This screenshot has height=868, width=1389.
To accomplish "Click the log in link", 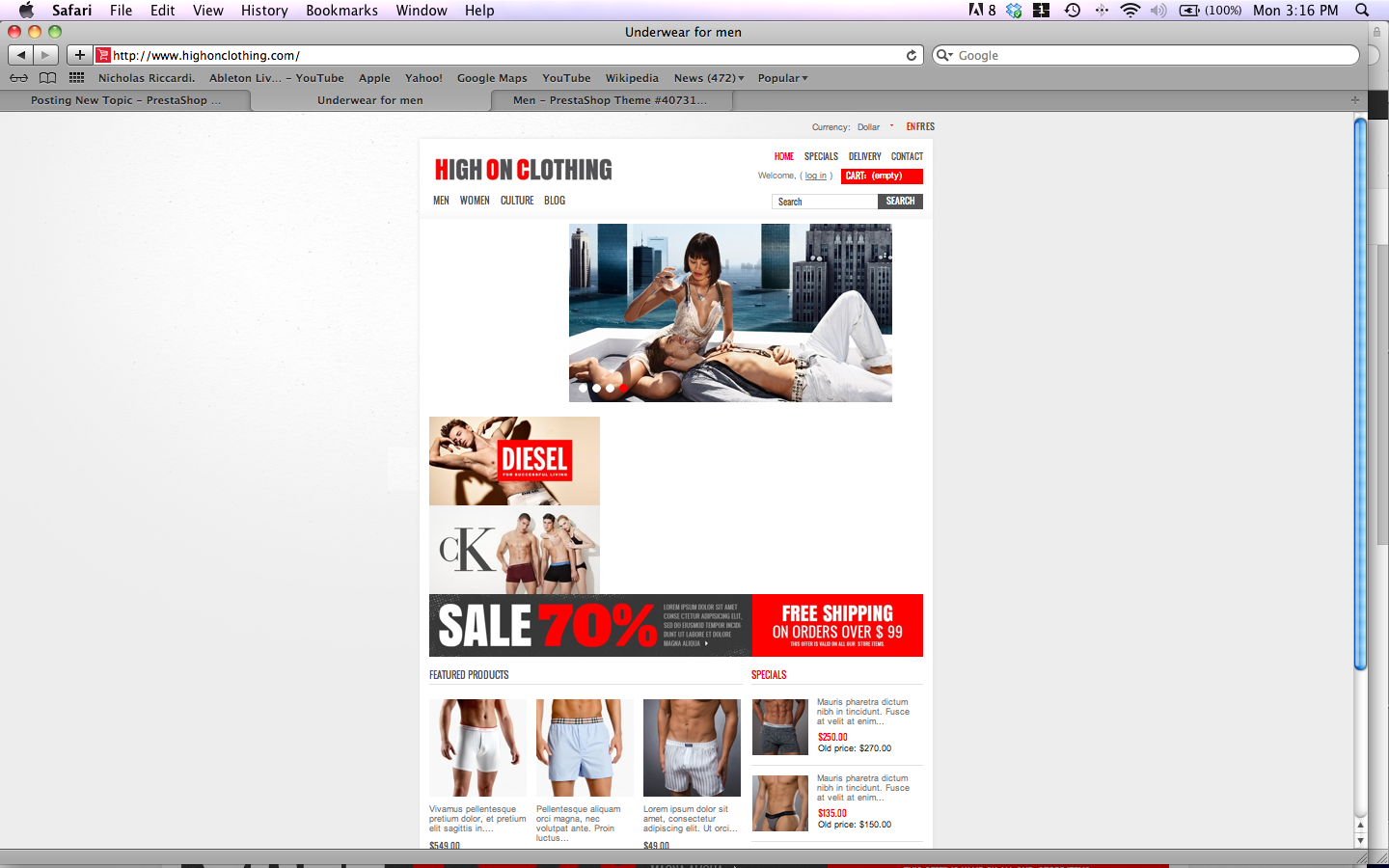I will click(x=816, y=176).
